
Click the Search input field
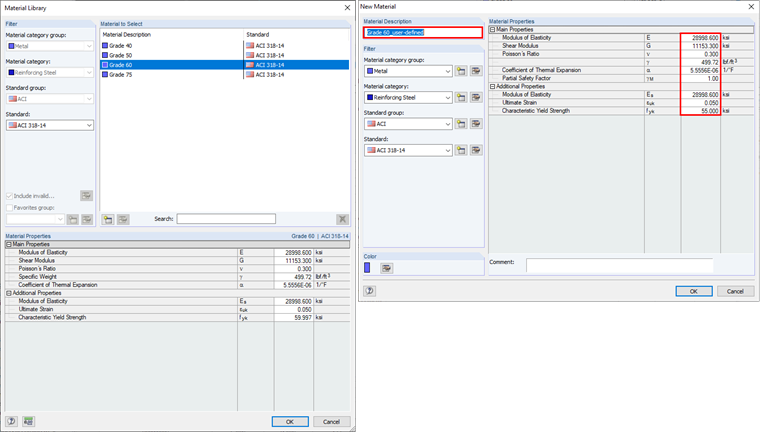point(226,219)
